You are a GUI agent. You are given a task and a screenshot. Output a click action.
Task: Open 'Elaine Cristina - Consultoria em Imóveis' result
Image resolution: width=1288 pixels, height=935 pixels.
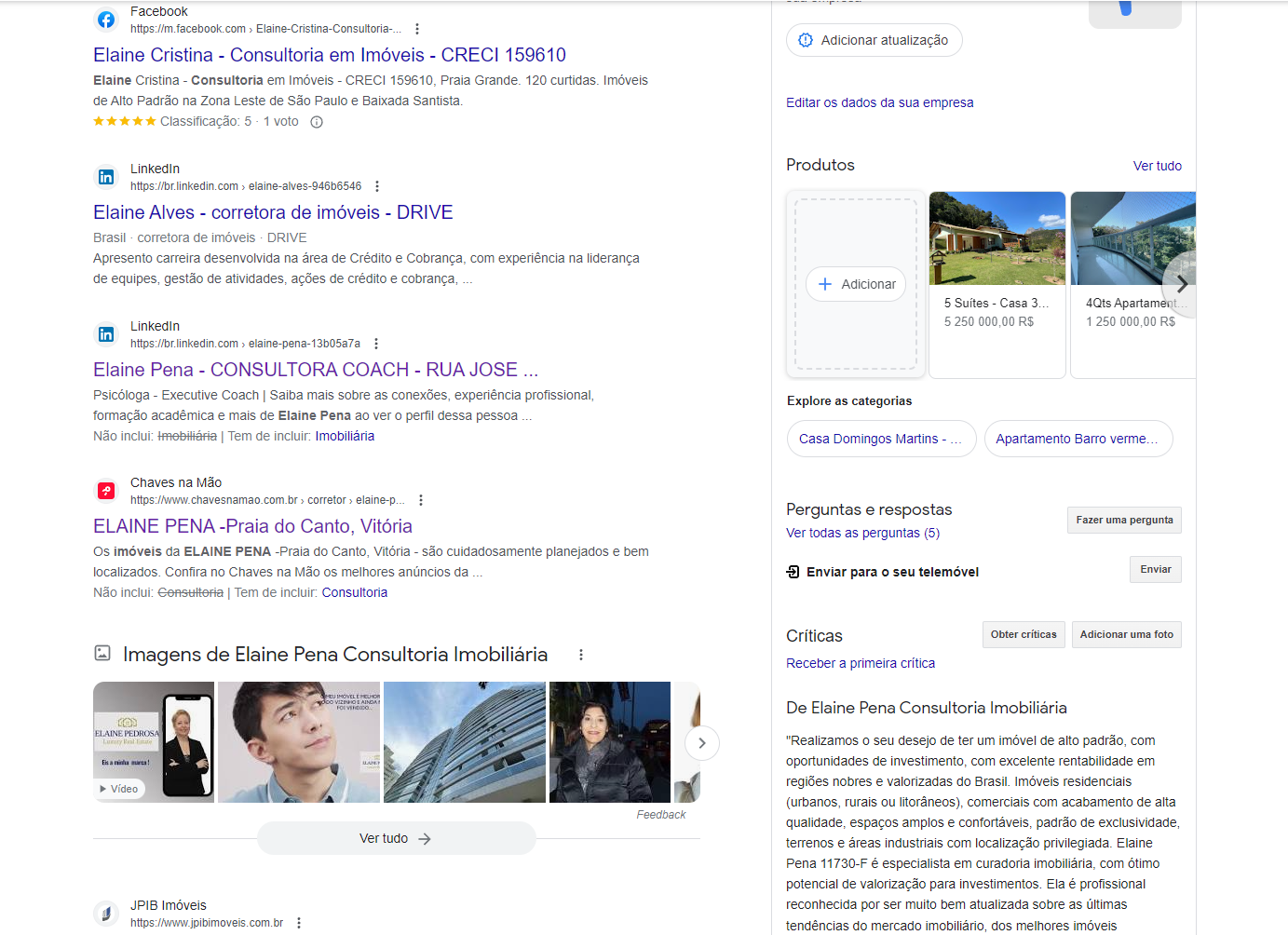[330, 55]
